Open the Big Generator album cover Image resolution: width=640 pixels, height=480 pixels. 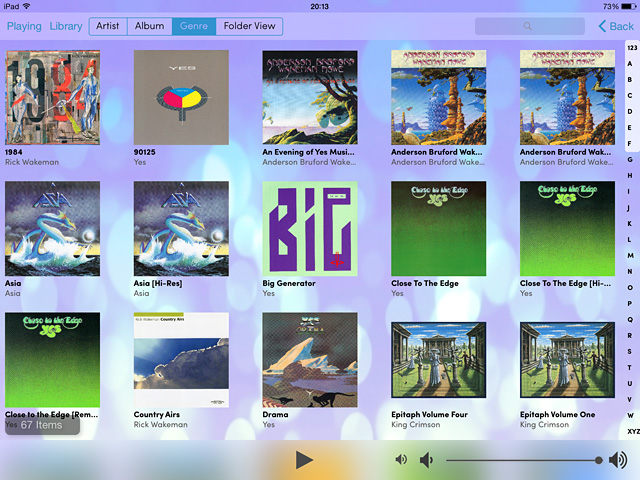[309, 228]
